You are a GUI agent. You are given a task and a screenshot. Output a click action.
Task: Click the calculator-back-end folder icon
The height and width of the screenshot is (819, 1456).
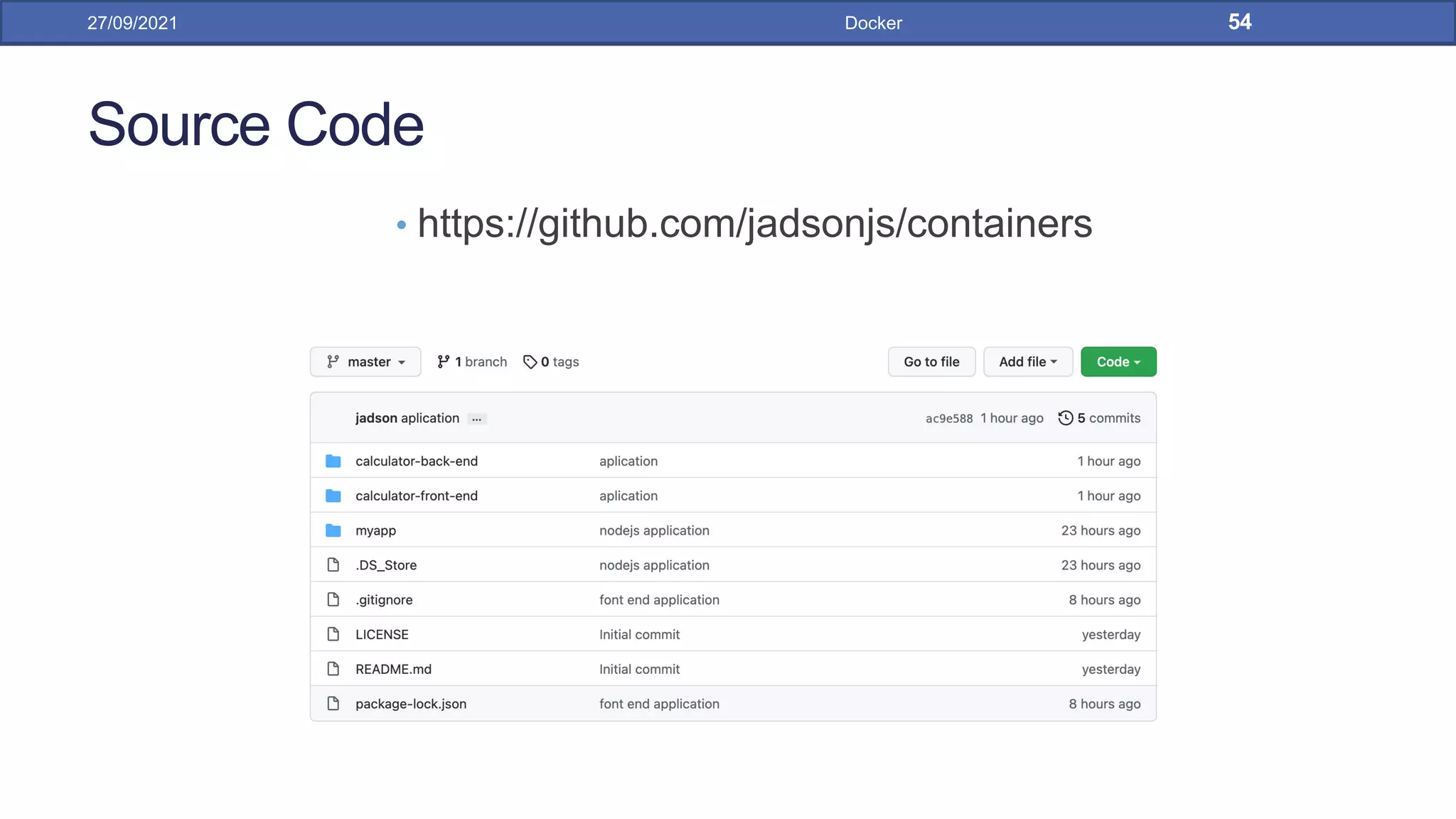click(333, 461)
